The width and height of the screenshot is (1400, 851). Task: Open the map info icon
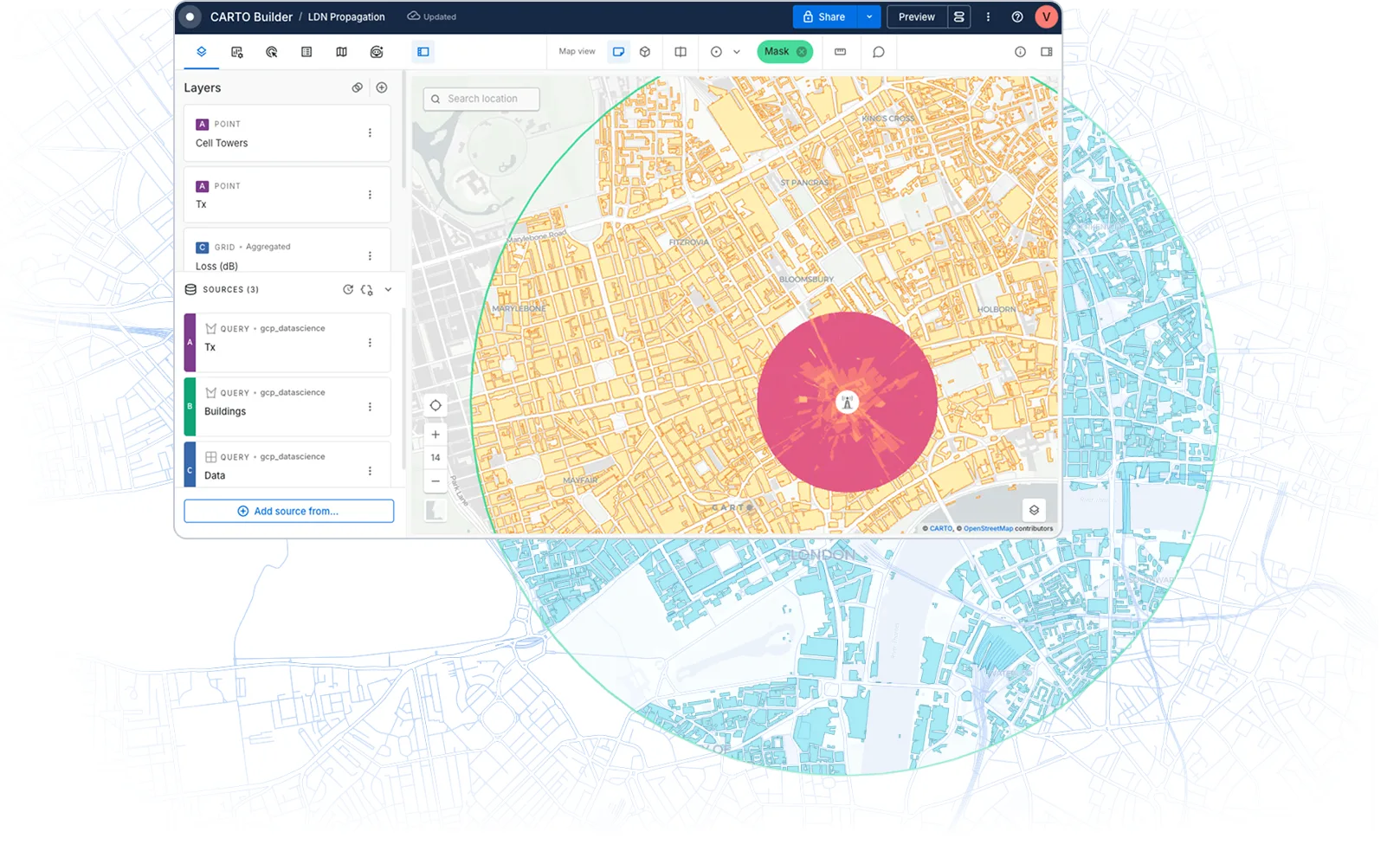click(1020, 52)
